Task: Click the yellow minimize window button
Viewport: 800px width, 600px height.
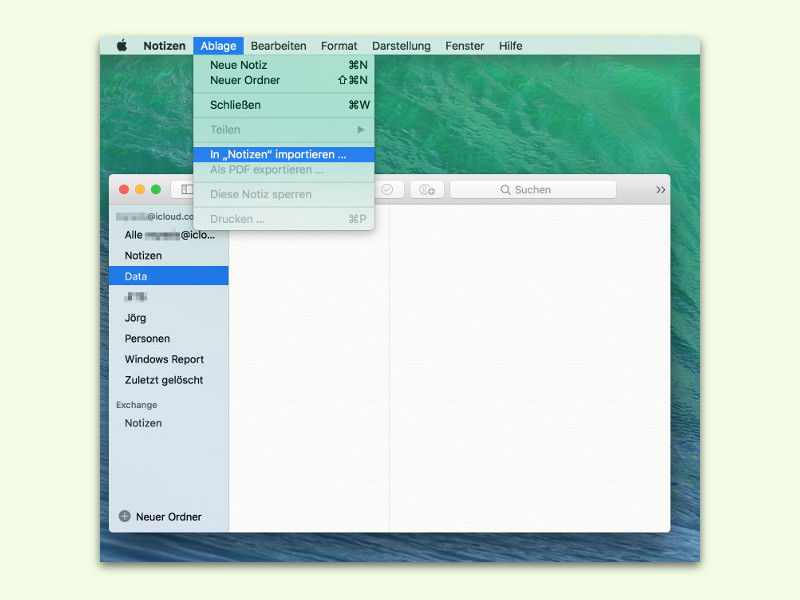Action: click(140, 189)
